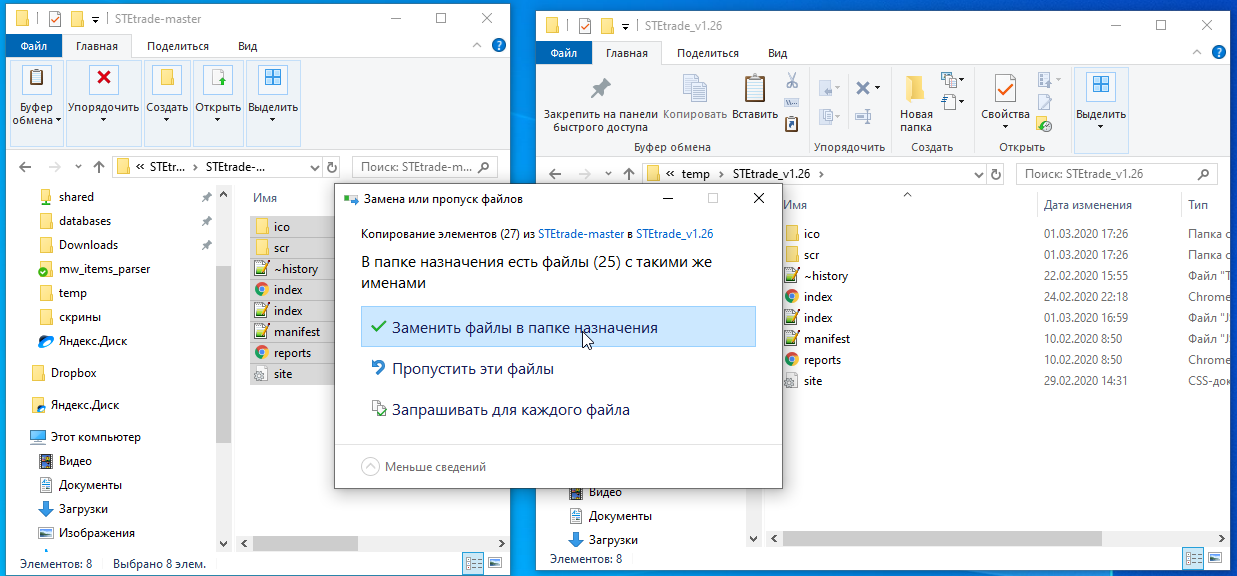Screen dimensions: 1237x576
Task: Open the Delete dropdown arrow in STEtrade_v1.26 ribbon
Action: [877, 88]
